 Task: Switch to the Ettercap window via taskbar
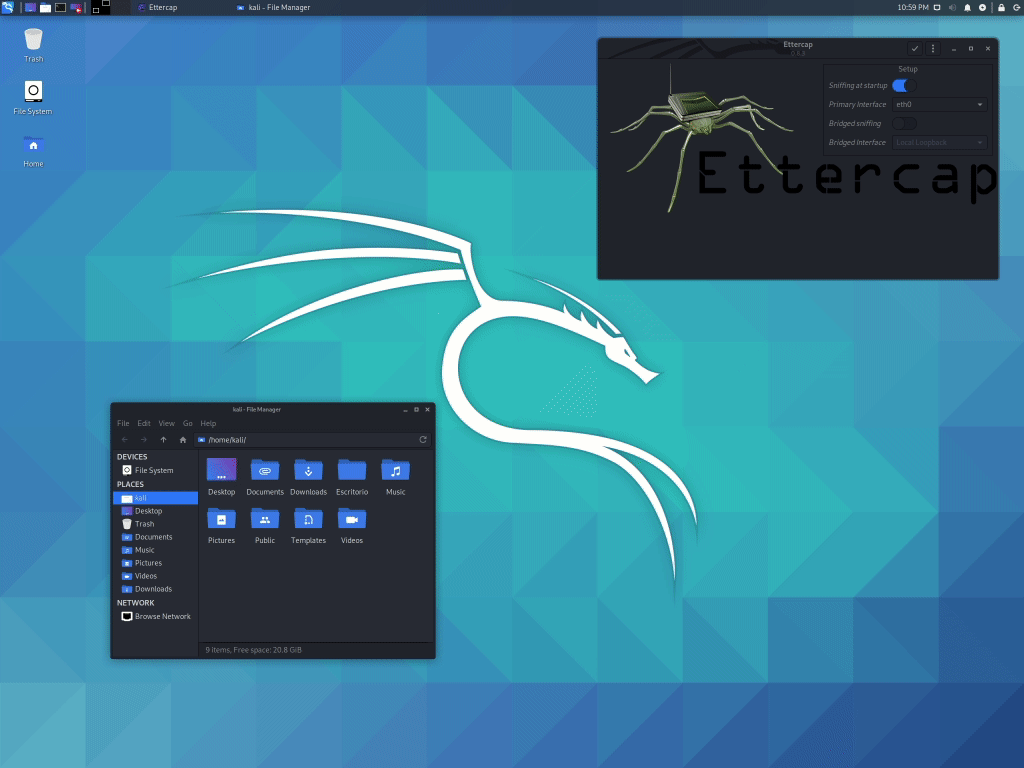(158, 7)
